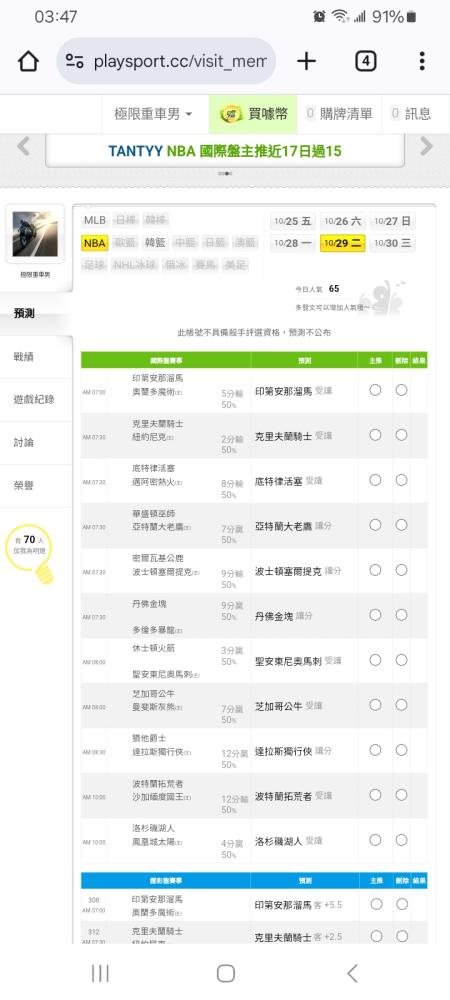450x1000 pixels.
Task: Select 主推 radio for 印第安那溜馬 first row
Action: tap(375, 390)
